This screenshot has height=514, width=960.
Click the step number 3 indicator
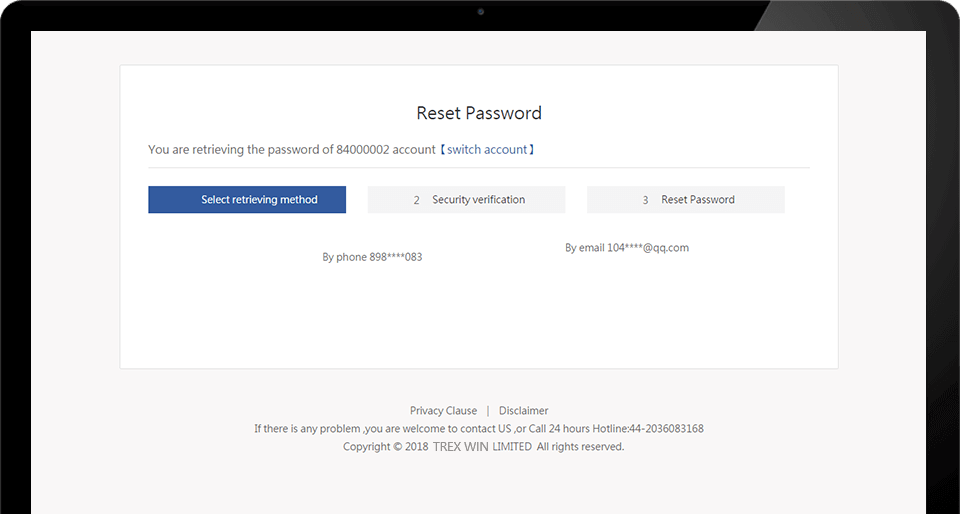[x=645, y=200]
